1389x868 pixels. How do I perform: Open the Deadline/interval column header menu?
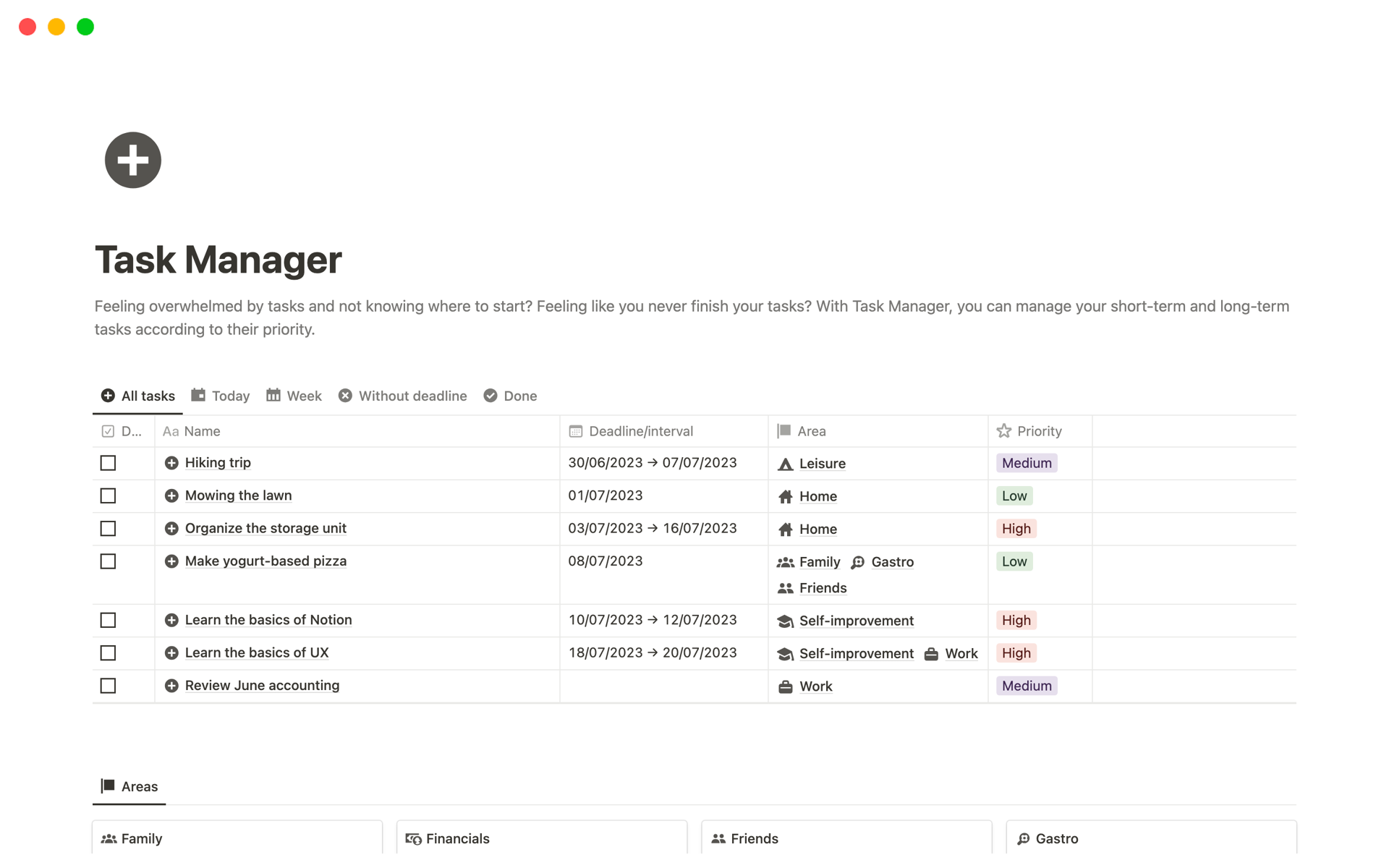pyautogui.click(x=640, y=431)
